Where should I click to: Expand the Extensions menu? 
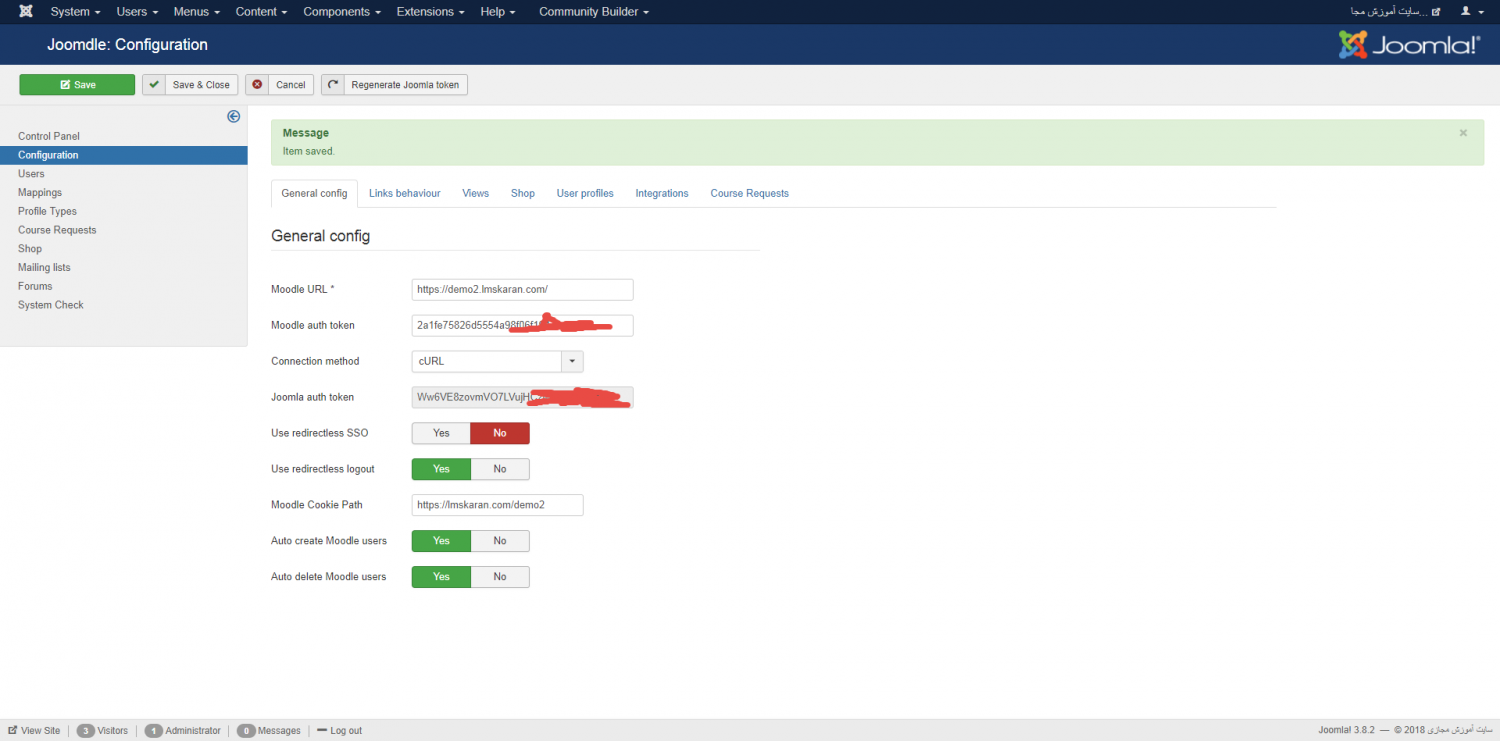[430, 12]
